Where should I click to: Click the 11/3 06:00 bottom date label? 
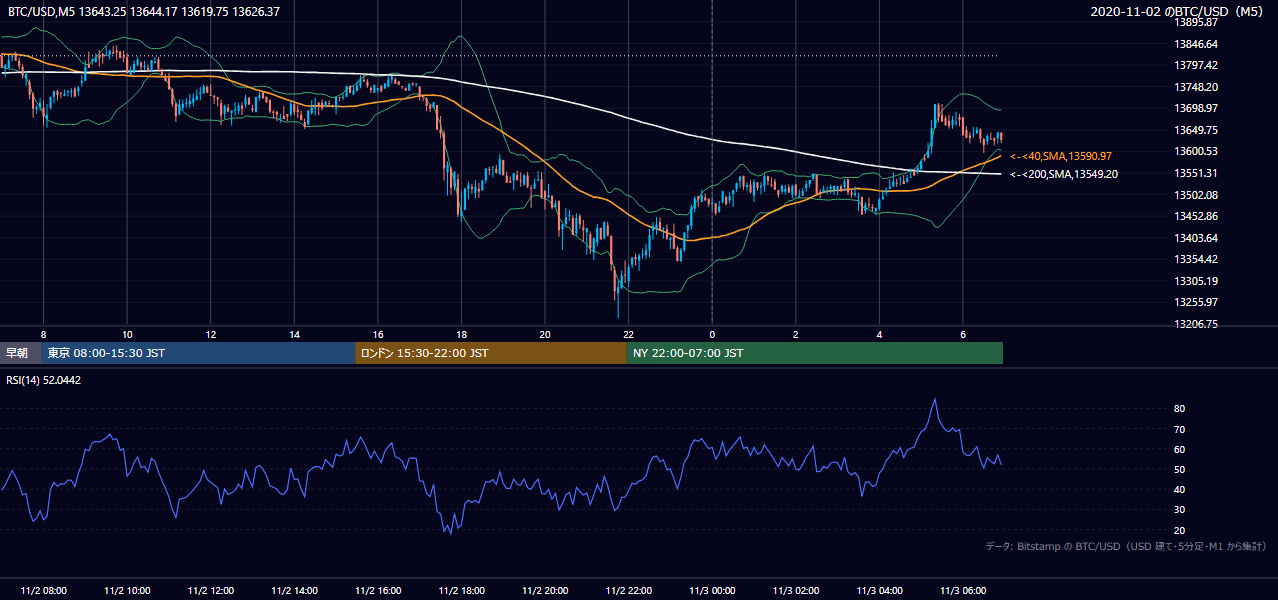click(x=963, y=590)
